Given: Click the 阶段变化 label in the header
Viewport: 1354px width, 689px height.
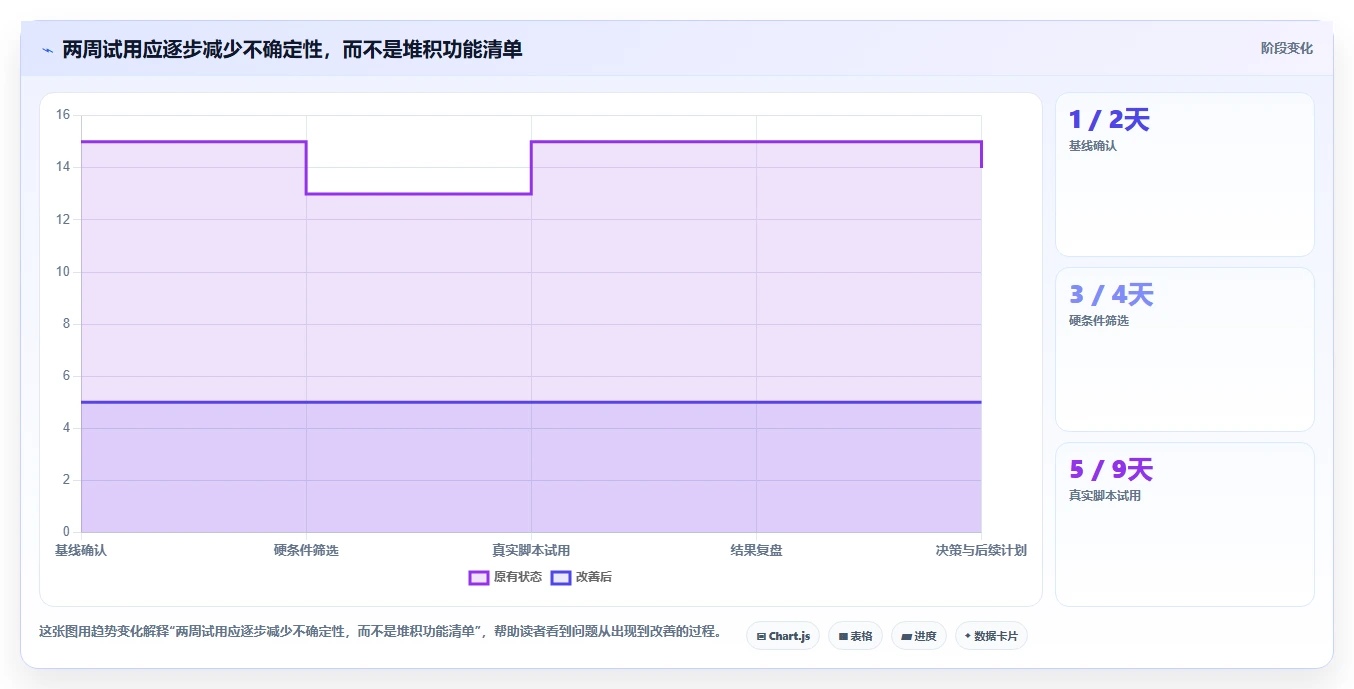Looking at the screenshot, I should [1287, 48].
